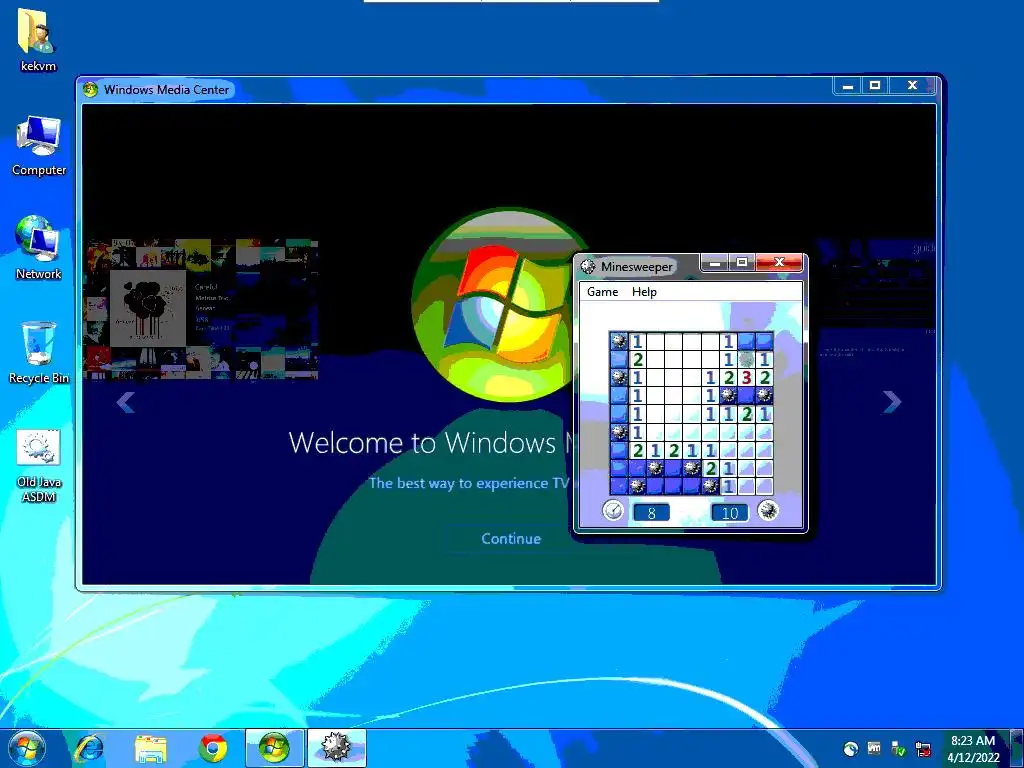Click the Show desktop strip at taskbar end
Screen dimensions: 1024x768
(x=1016, y=748)
